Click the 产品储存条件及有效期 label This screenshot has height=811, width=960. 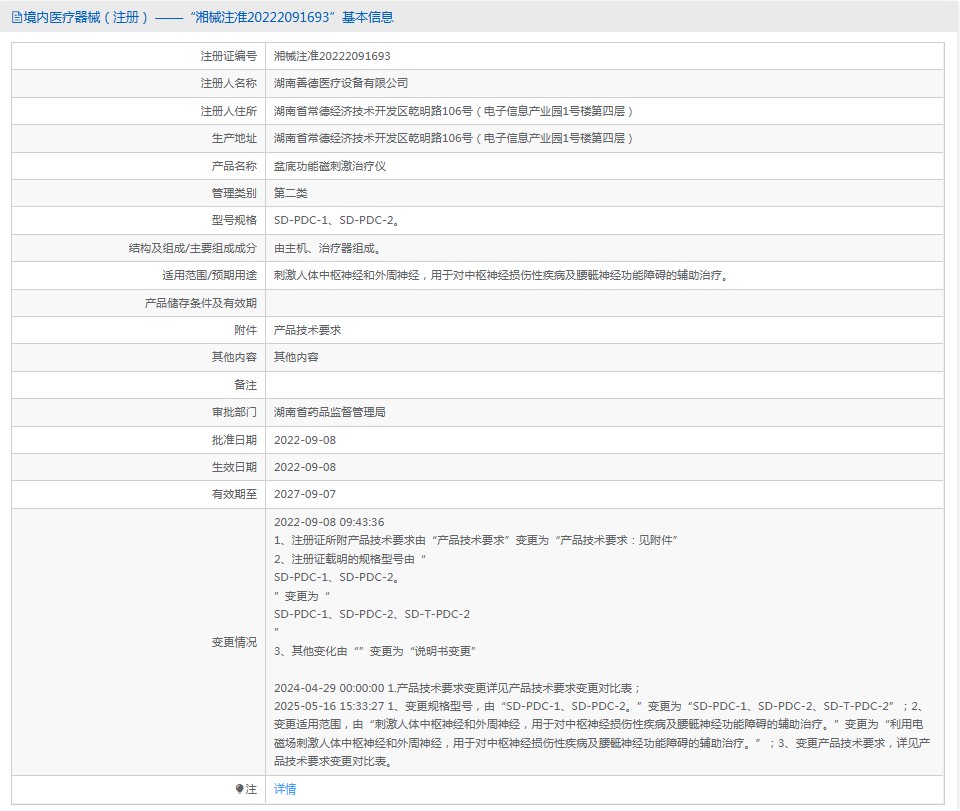point(200,303)
